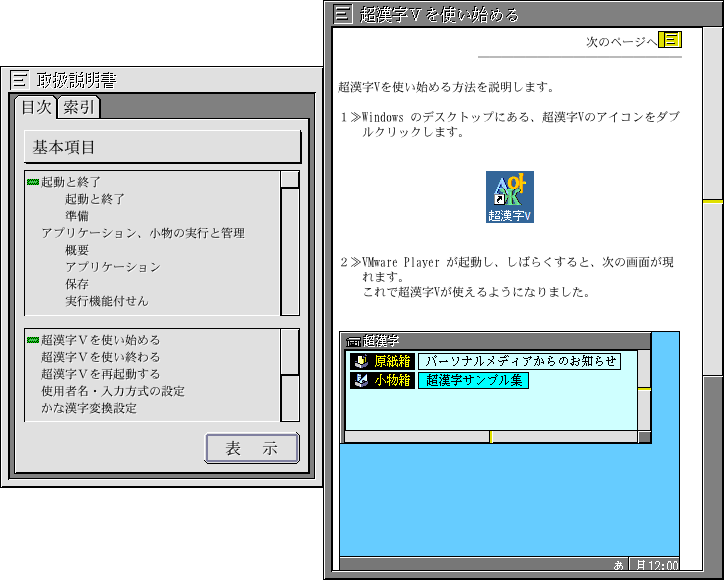
Task: Open パーソナルメディアからのお知らせ item
Action: (x=519, y=361)
